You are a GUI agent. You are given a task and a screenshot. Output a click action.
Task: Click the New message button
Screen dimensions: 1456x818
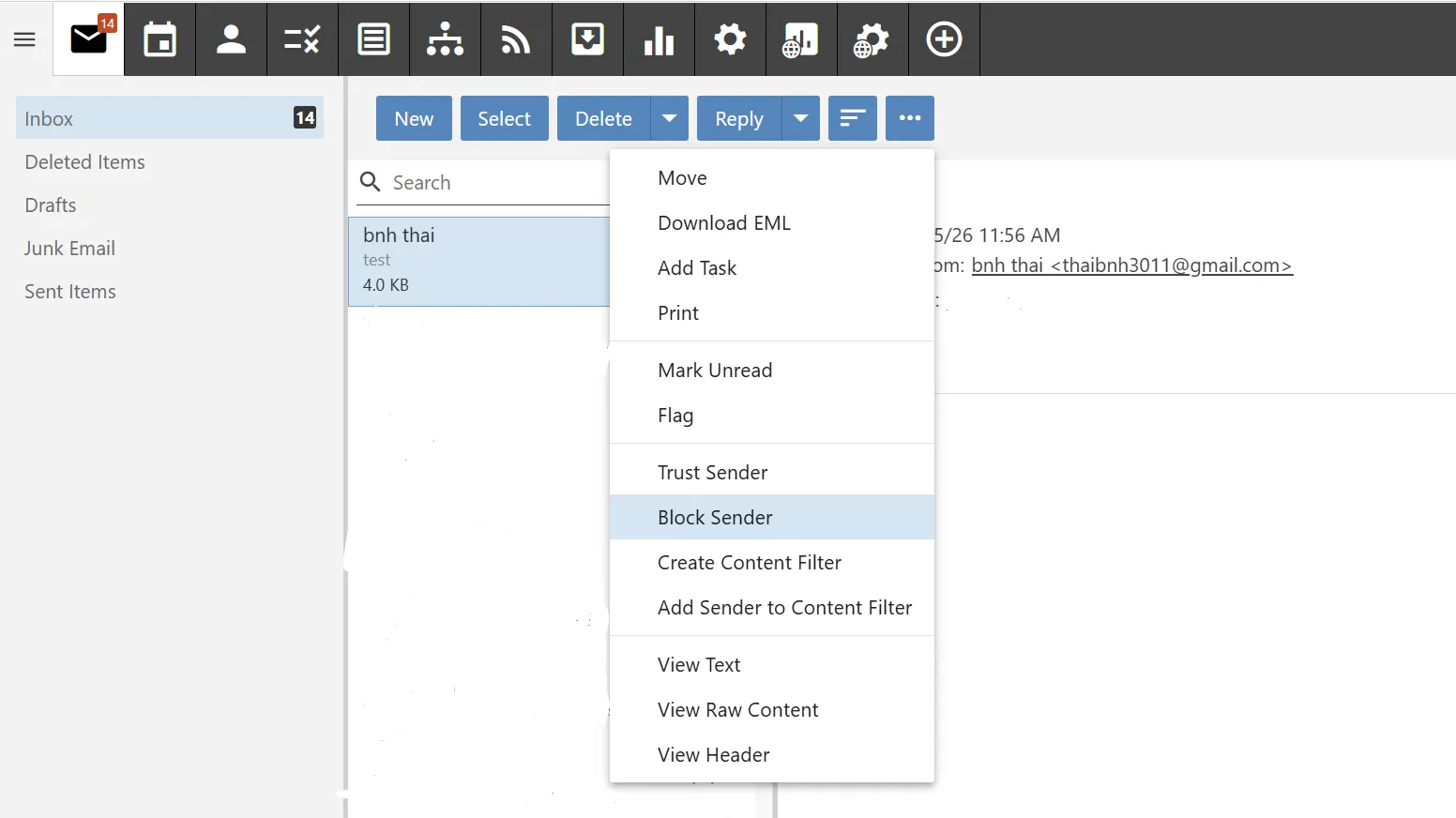[x=414, y=118]
